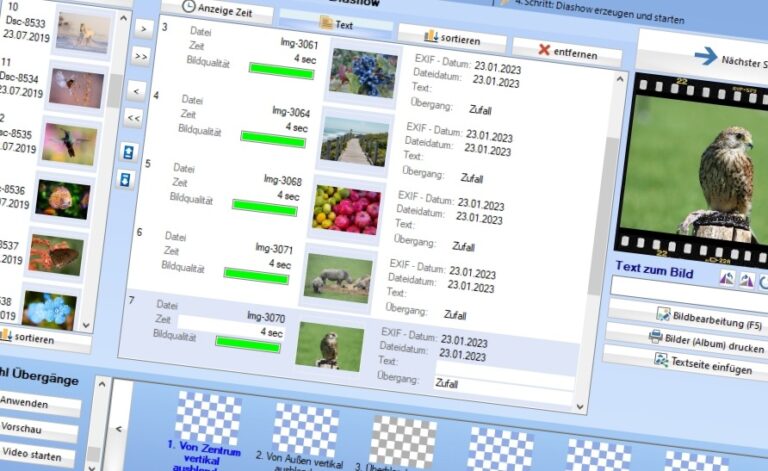Click the first flip icon beside Text zum Bild
This screenshot has height=471, width=768.
click(727, 279)
